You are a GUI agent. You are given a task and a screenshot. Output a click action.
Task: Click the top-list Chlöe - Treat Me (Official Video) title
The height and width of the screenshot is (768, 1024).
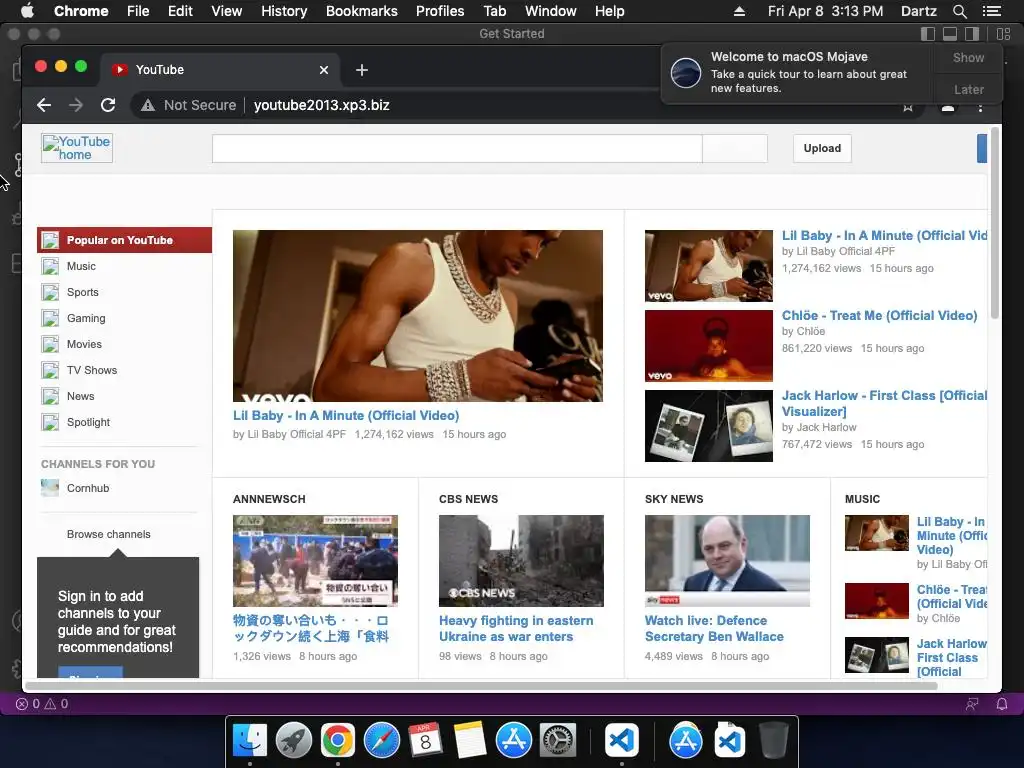pos(879,315)
